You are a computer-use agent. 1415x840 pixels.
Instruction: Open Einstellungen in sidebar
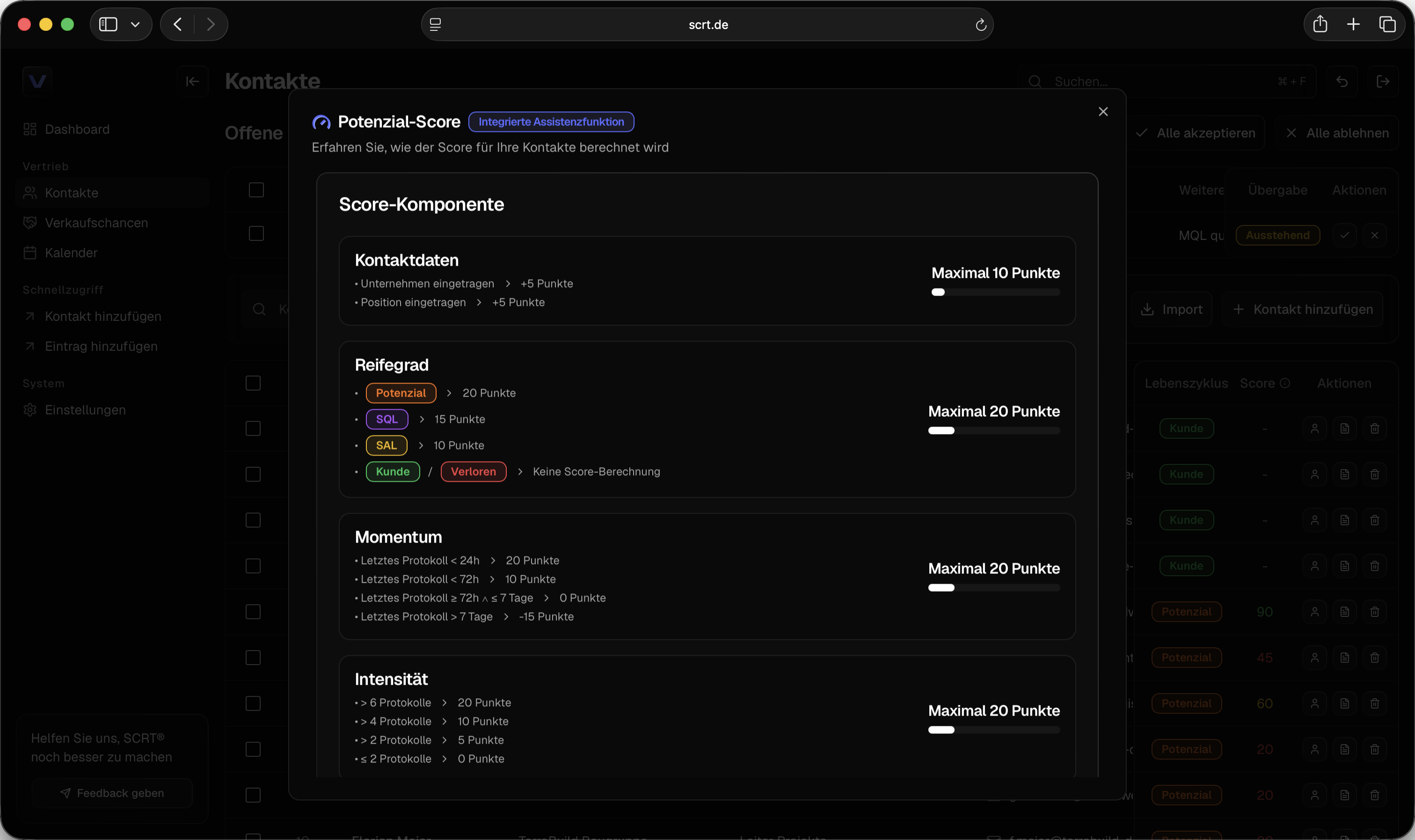click(x=112, y=409)
